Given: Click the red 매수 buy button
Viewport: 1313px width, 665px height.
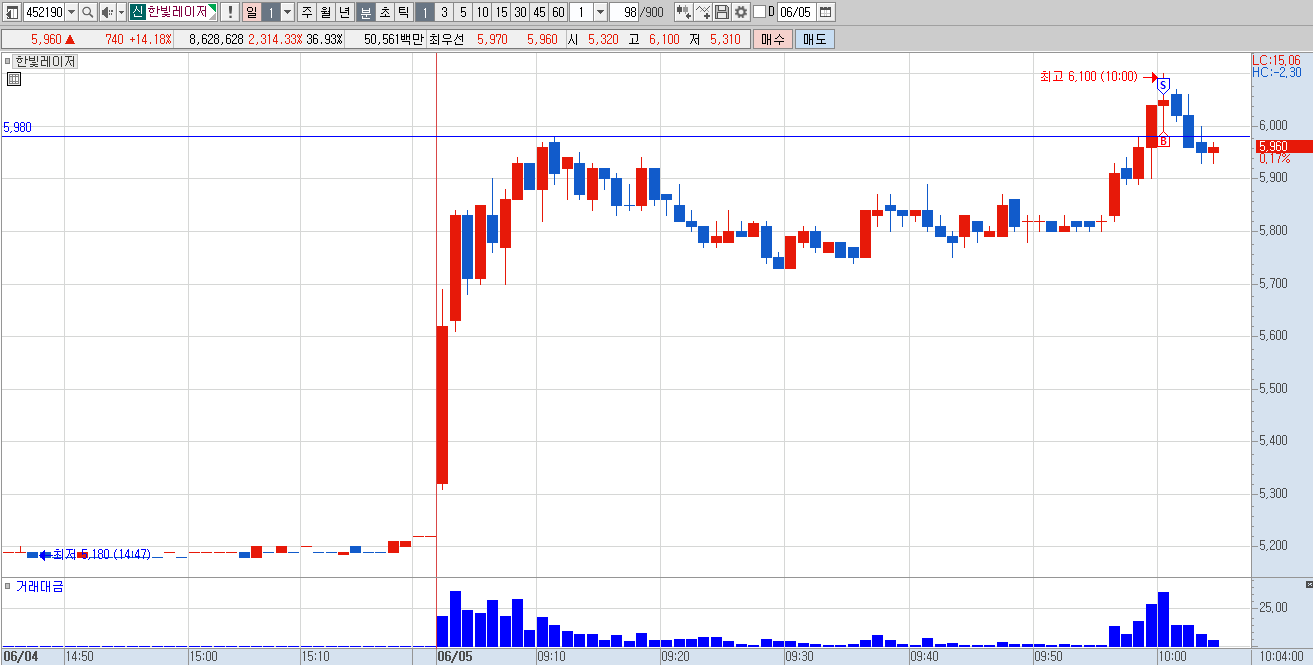Looking at the screenshot, I should [x=772, y=39].
